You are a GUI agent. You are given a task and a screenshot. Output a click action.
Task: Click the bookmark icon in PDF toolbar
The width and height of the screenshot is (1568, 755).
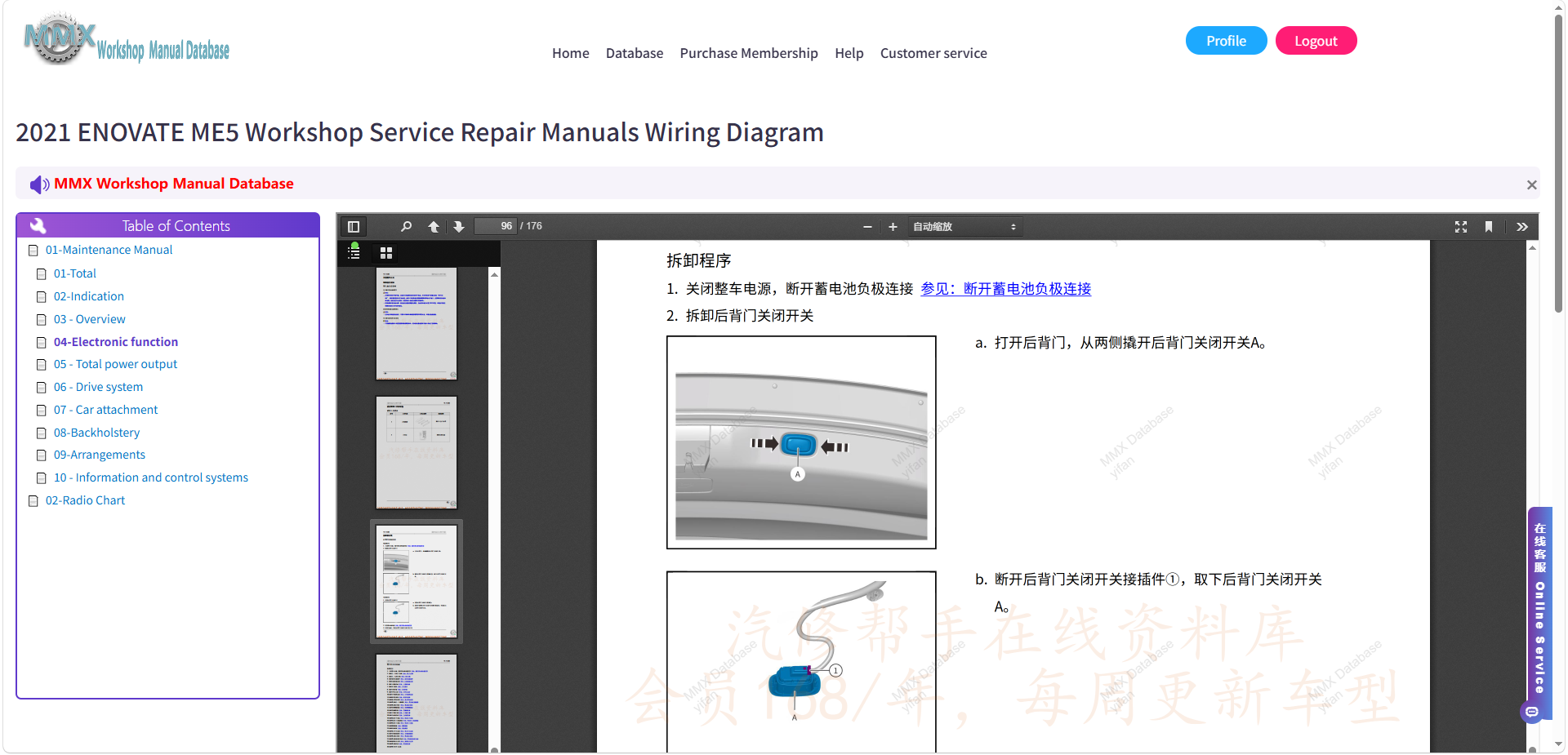coord(1489,227)
